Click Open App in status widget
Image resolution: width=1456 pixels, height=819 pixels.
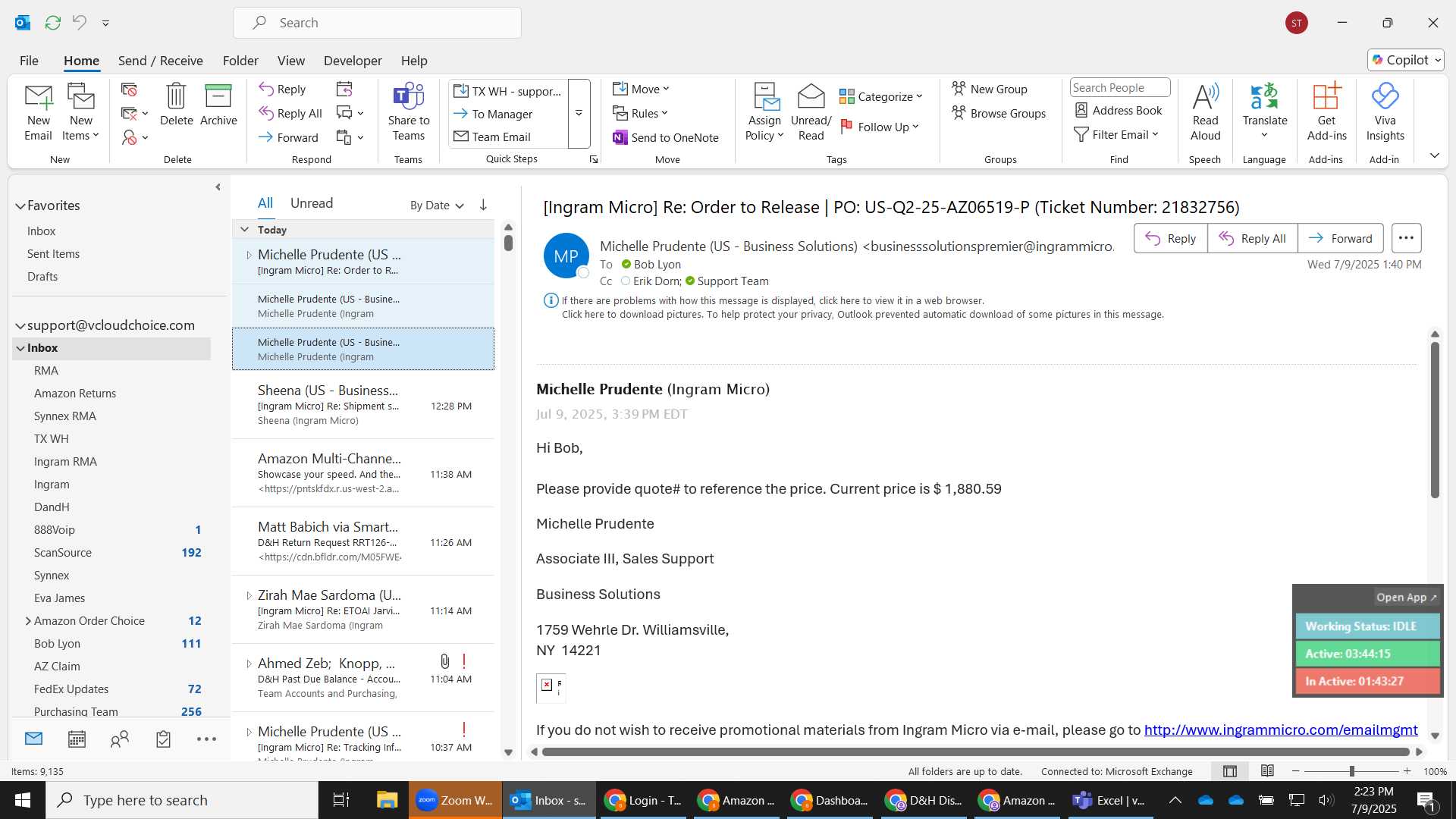[x=1407, y=597]
